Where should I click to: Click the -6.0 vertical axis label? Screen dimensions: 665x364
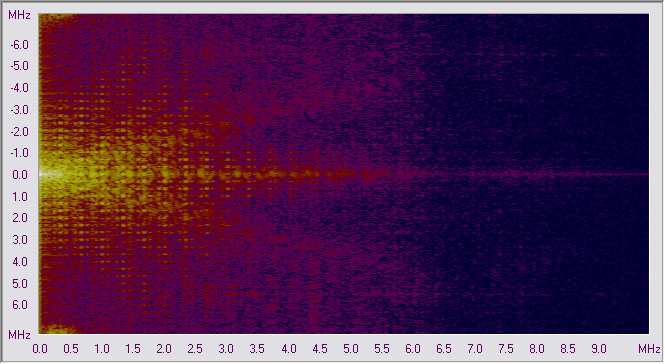coord(20,45)
